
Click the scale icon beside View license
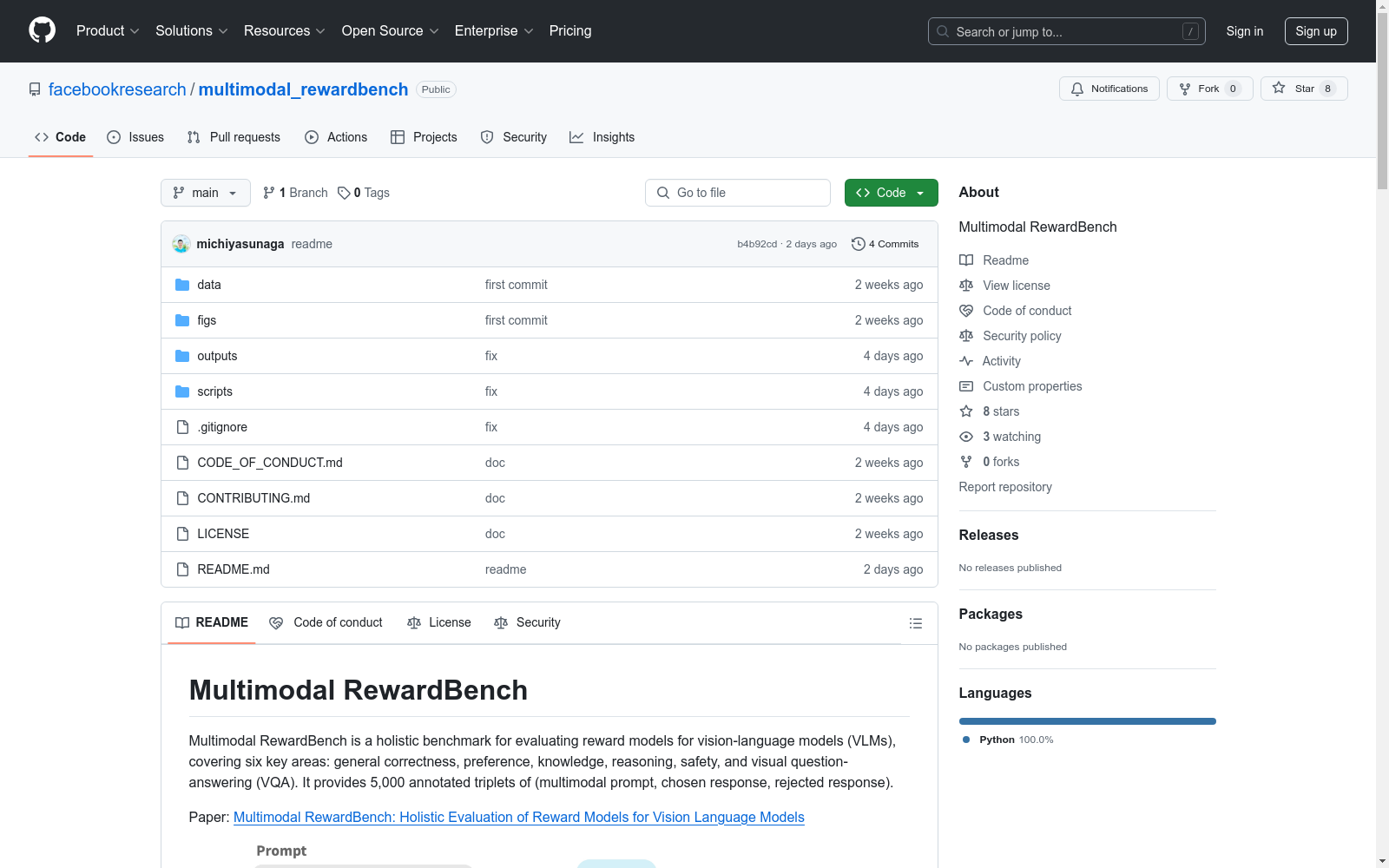click(x=966, y=286)
